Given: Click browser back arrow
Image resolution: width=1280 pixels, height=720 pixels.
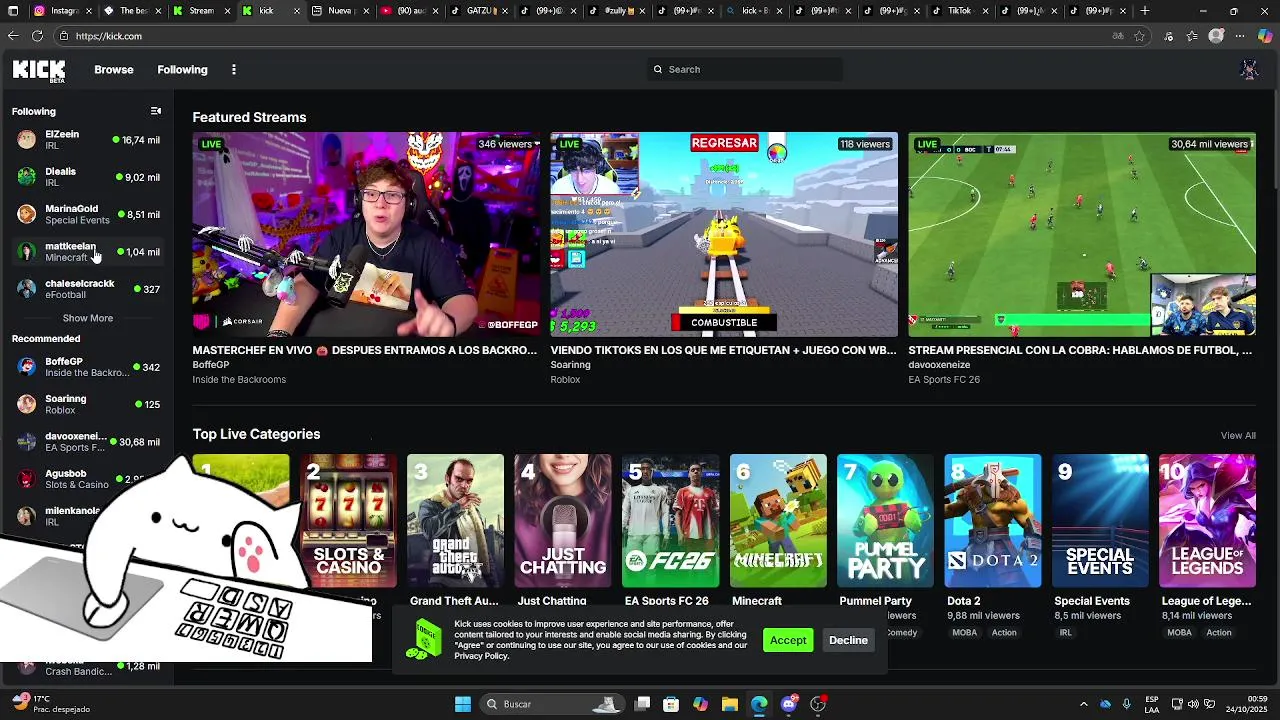Looking at the screenshot, I should tap(13, 36).
